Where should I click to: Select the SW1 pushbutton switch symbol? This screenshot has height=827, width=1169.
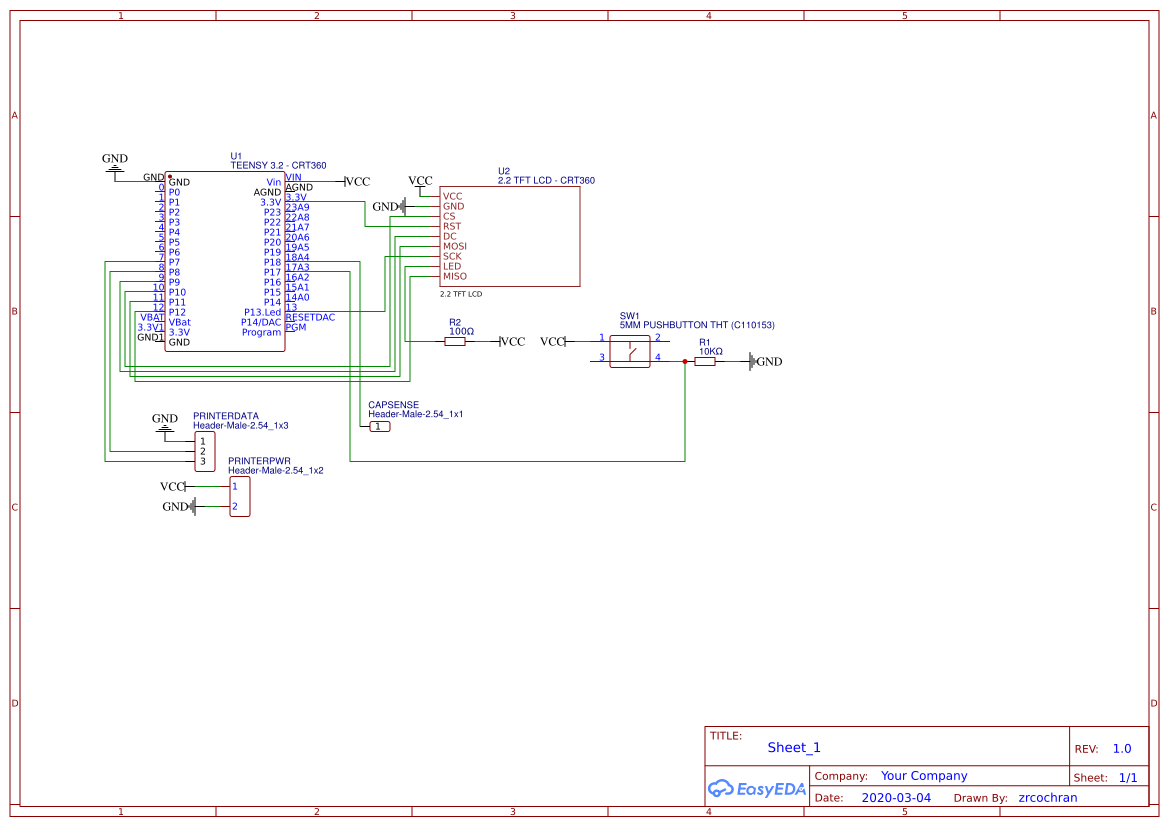630,352
